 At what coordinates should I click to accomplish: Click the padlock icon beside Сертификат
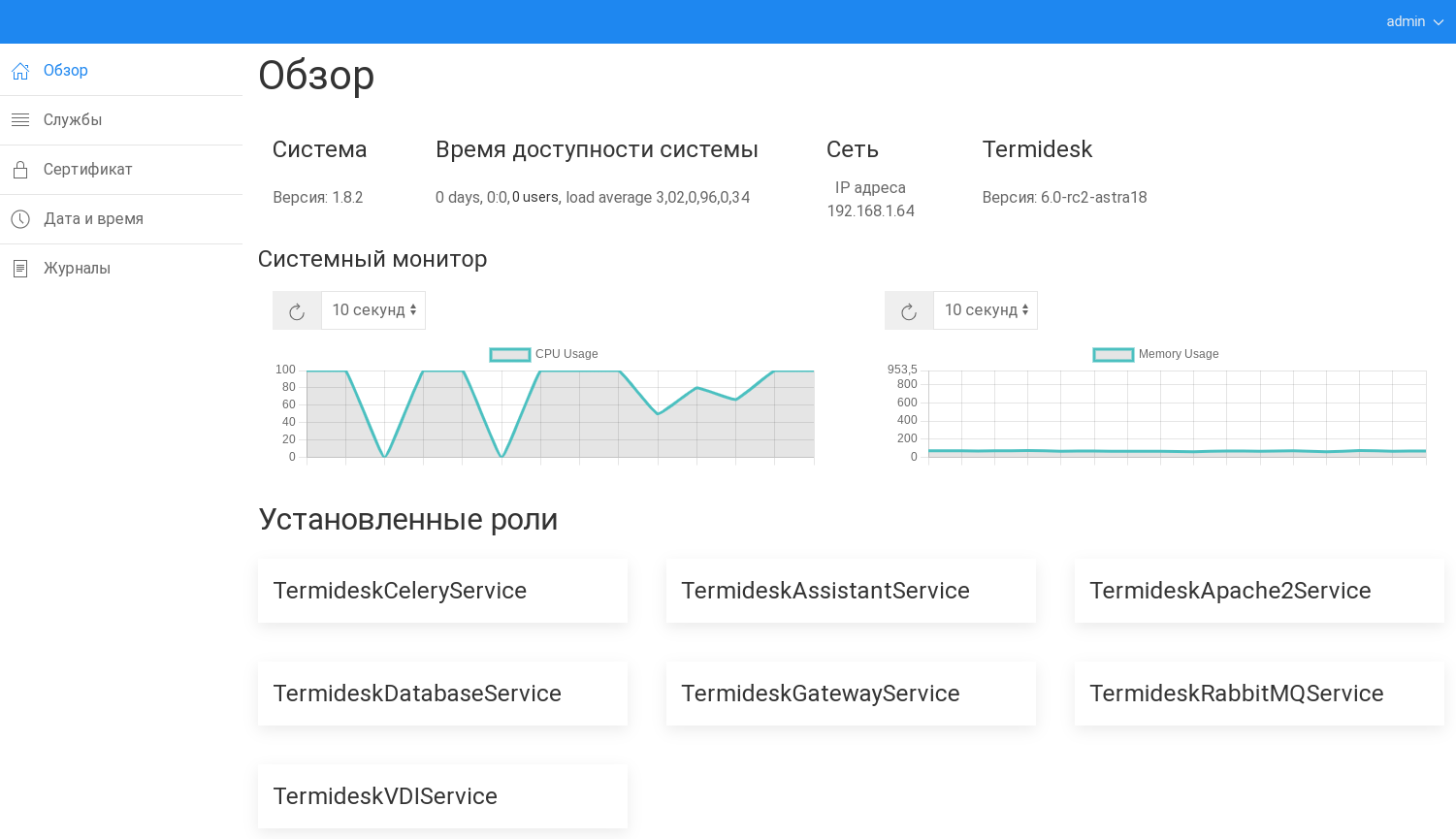point(20,170)
